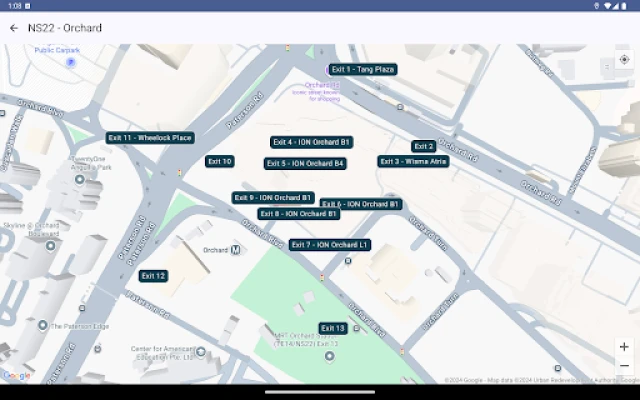Tap the bus stop icon beside Exit 13

(356, 329)
